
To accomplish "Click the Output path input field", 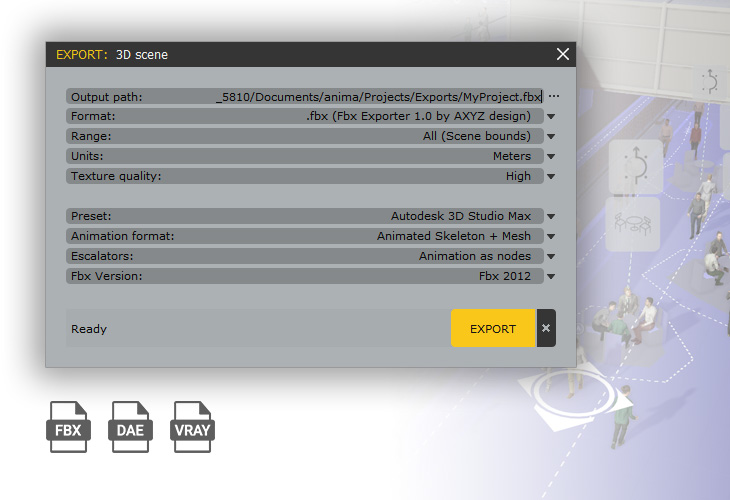I will tap(304, 96).
